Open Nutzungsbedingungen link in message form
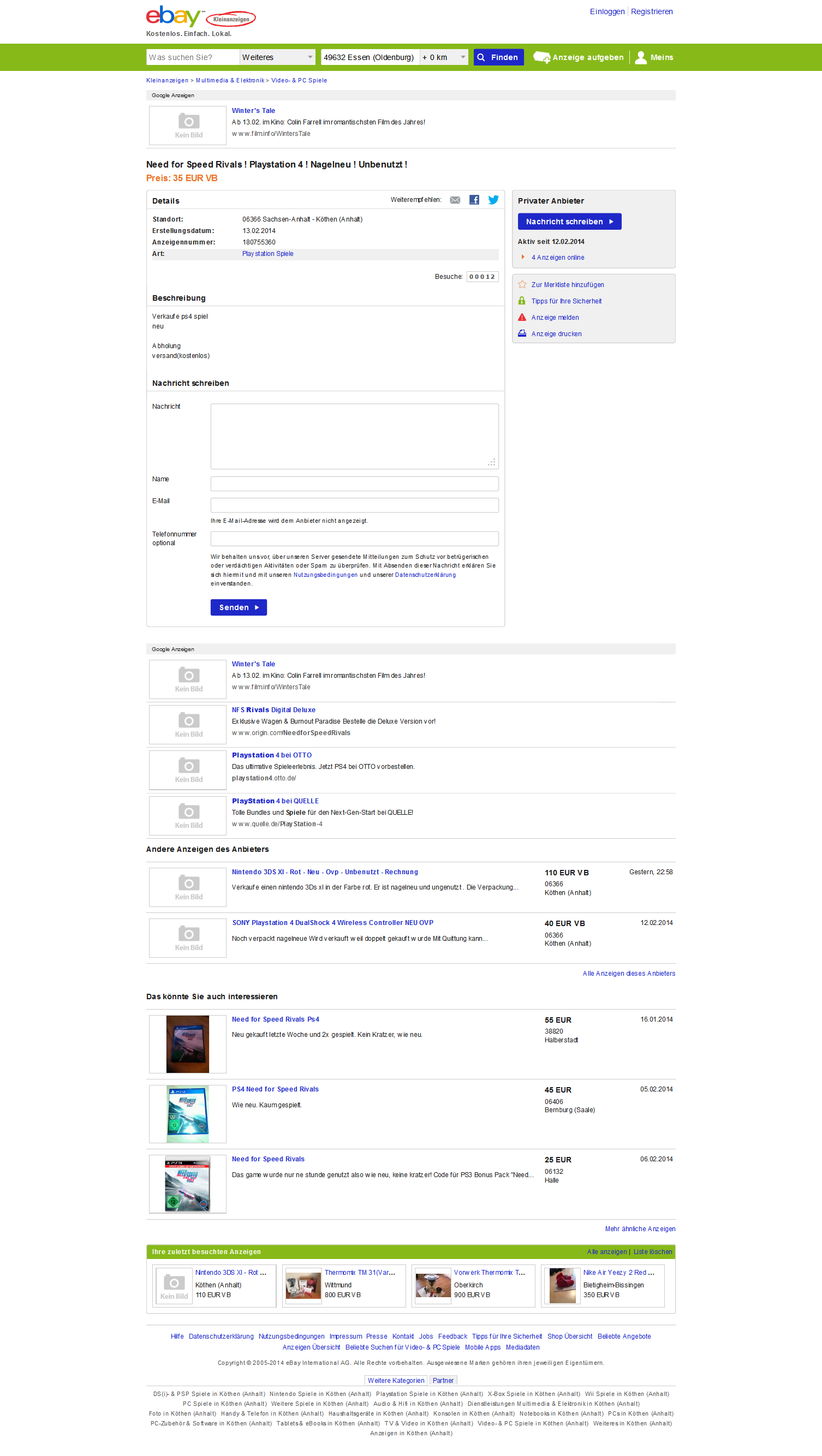Viewport: 822px width, 1456px height. coord(326,575)
